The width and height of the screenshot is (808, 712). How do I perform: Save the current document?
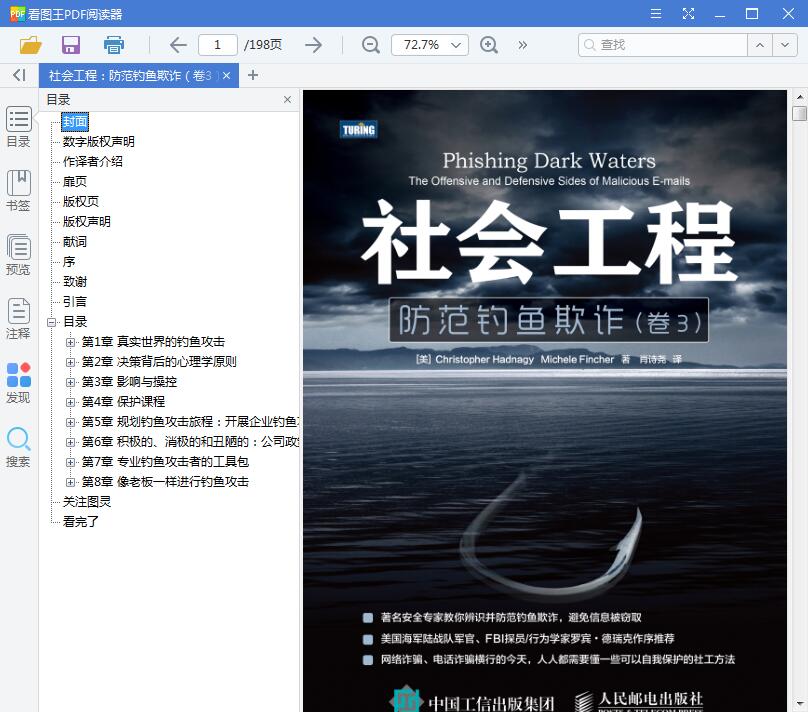click(x=70, y=45)
